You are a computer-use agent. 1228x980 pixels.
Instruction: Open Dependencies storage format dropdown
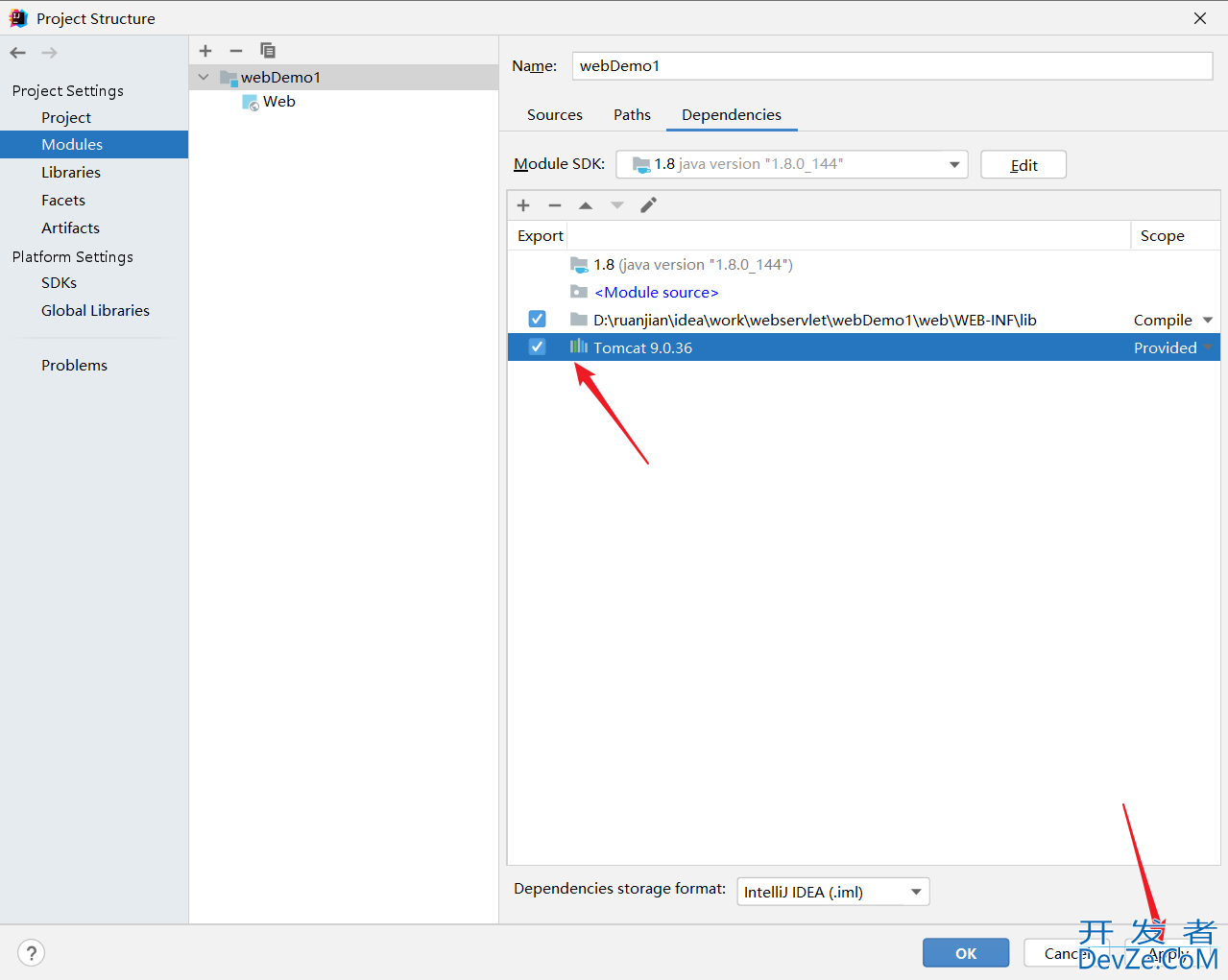click(x=832, y=892)
